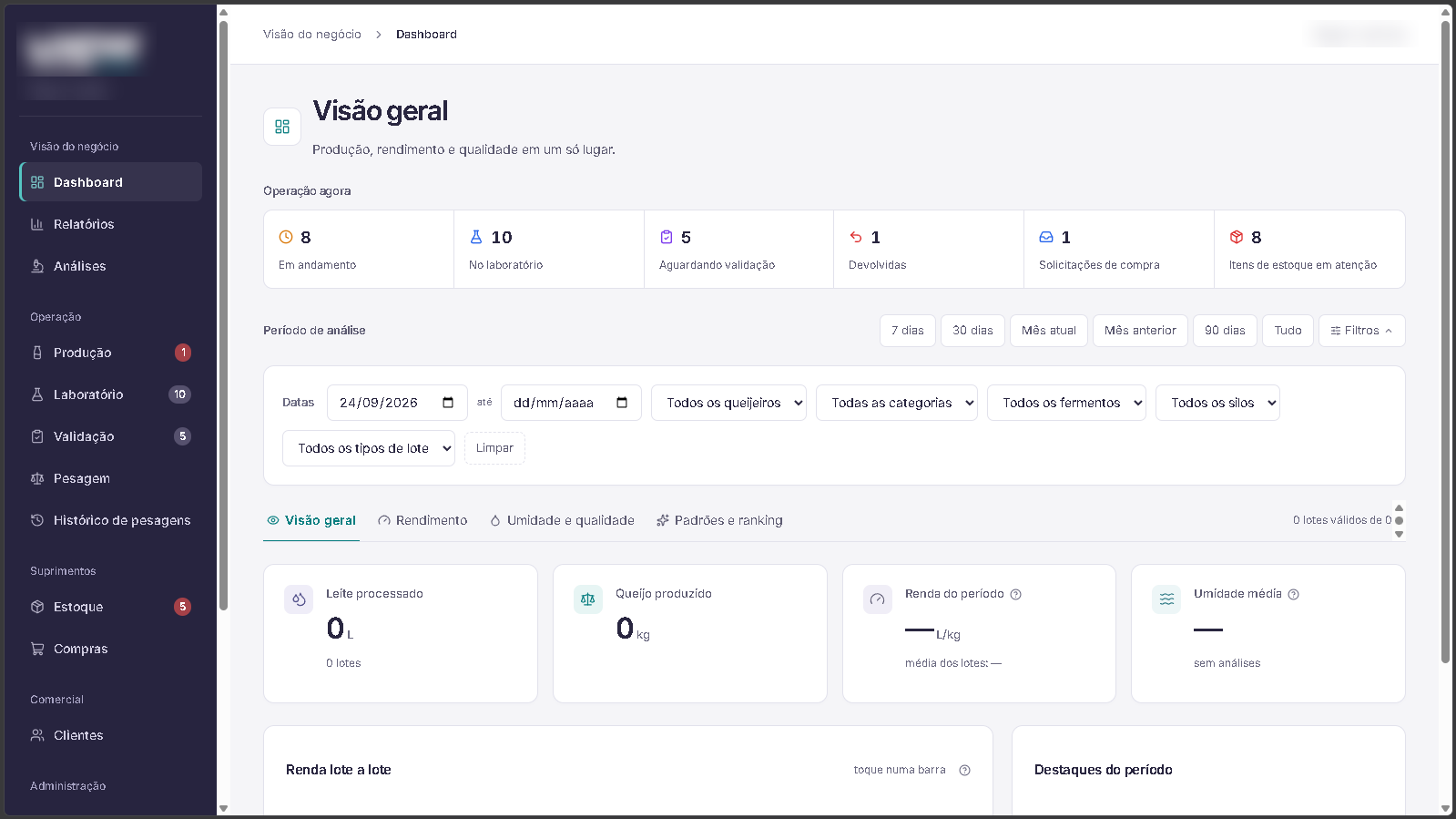Click the clock icon on Em andamento card
The image size is (1456, 819).
pos(286,237)
